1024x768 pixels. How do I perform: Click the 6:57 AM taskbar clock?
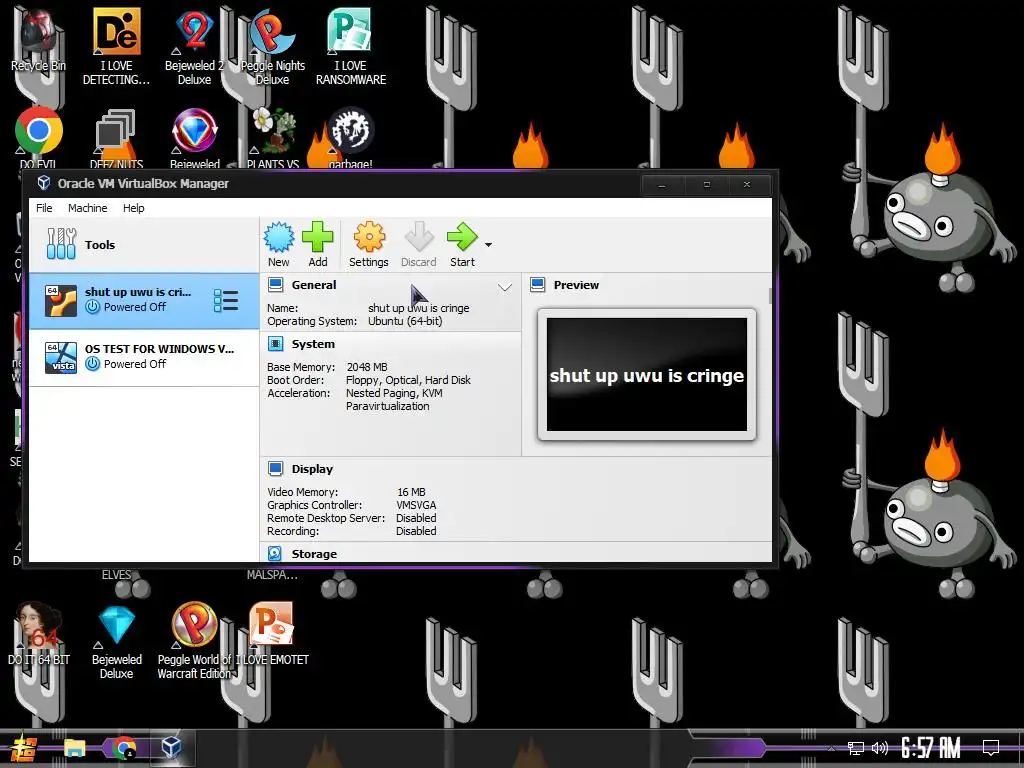(x=931, y=747)
